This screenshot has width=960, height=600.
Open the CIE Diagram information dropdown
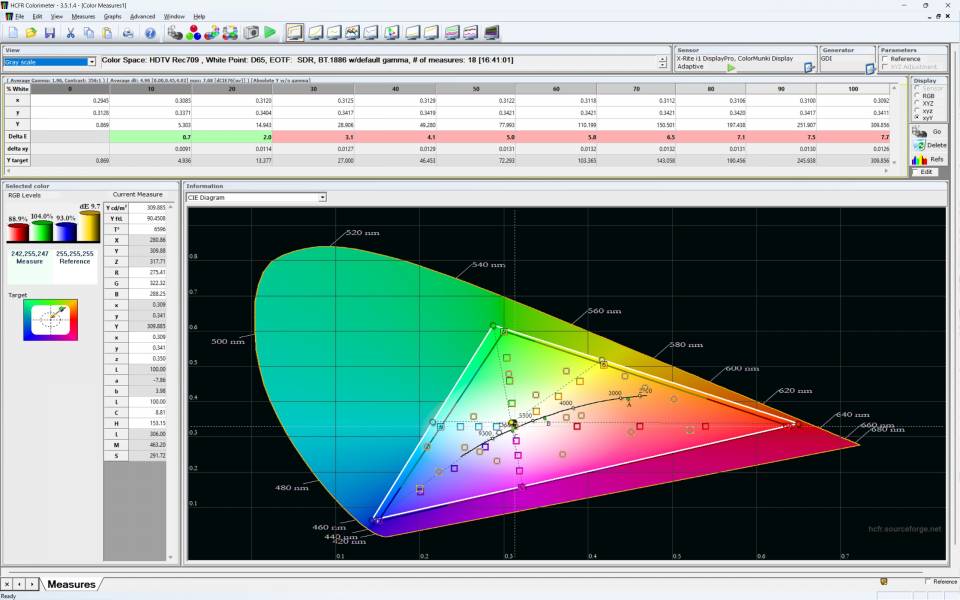point(322,197)
